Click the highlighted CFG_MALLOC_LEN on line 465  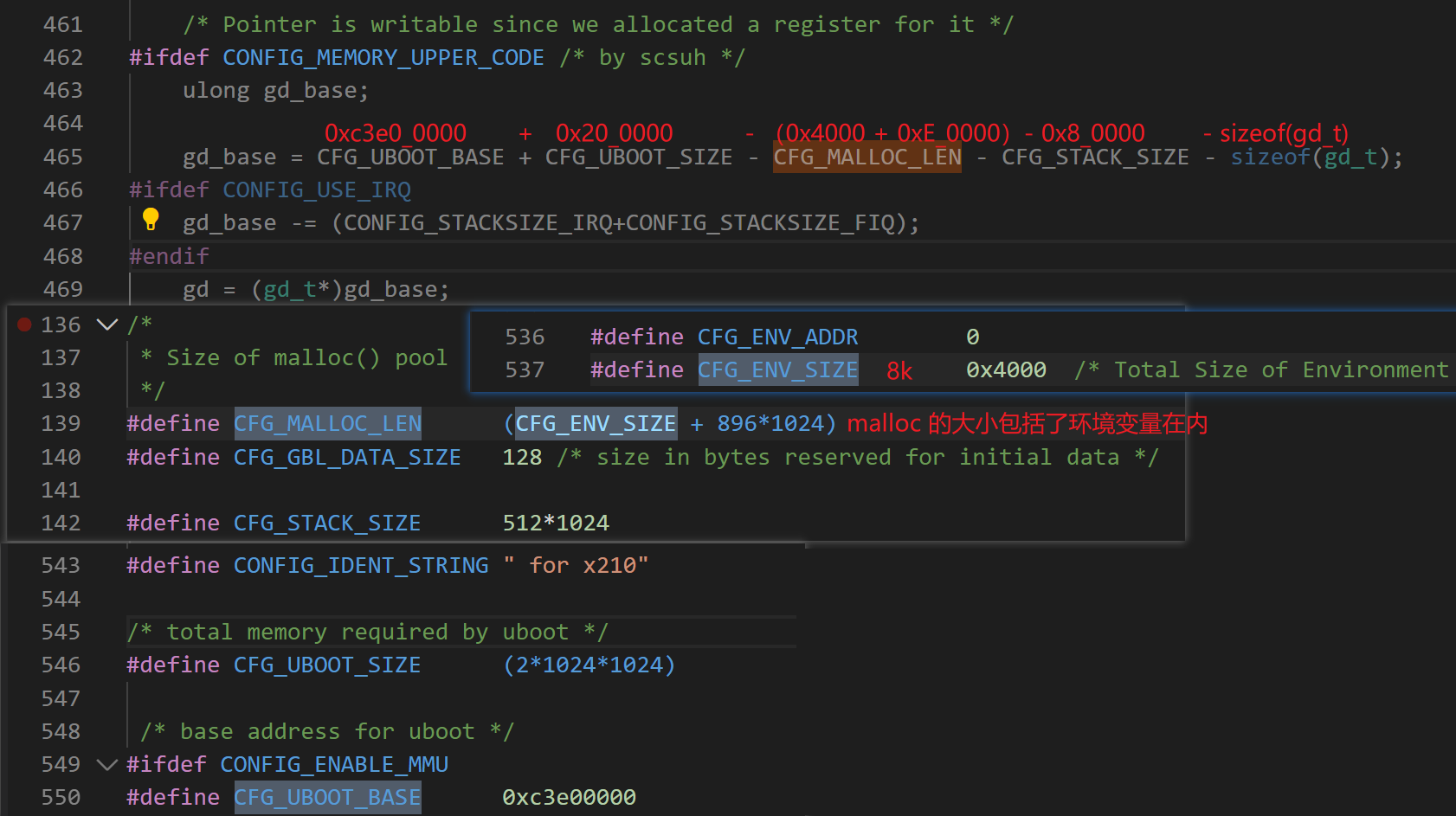click(x=867, y=157)
